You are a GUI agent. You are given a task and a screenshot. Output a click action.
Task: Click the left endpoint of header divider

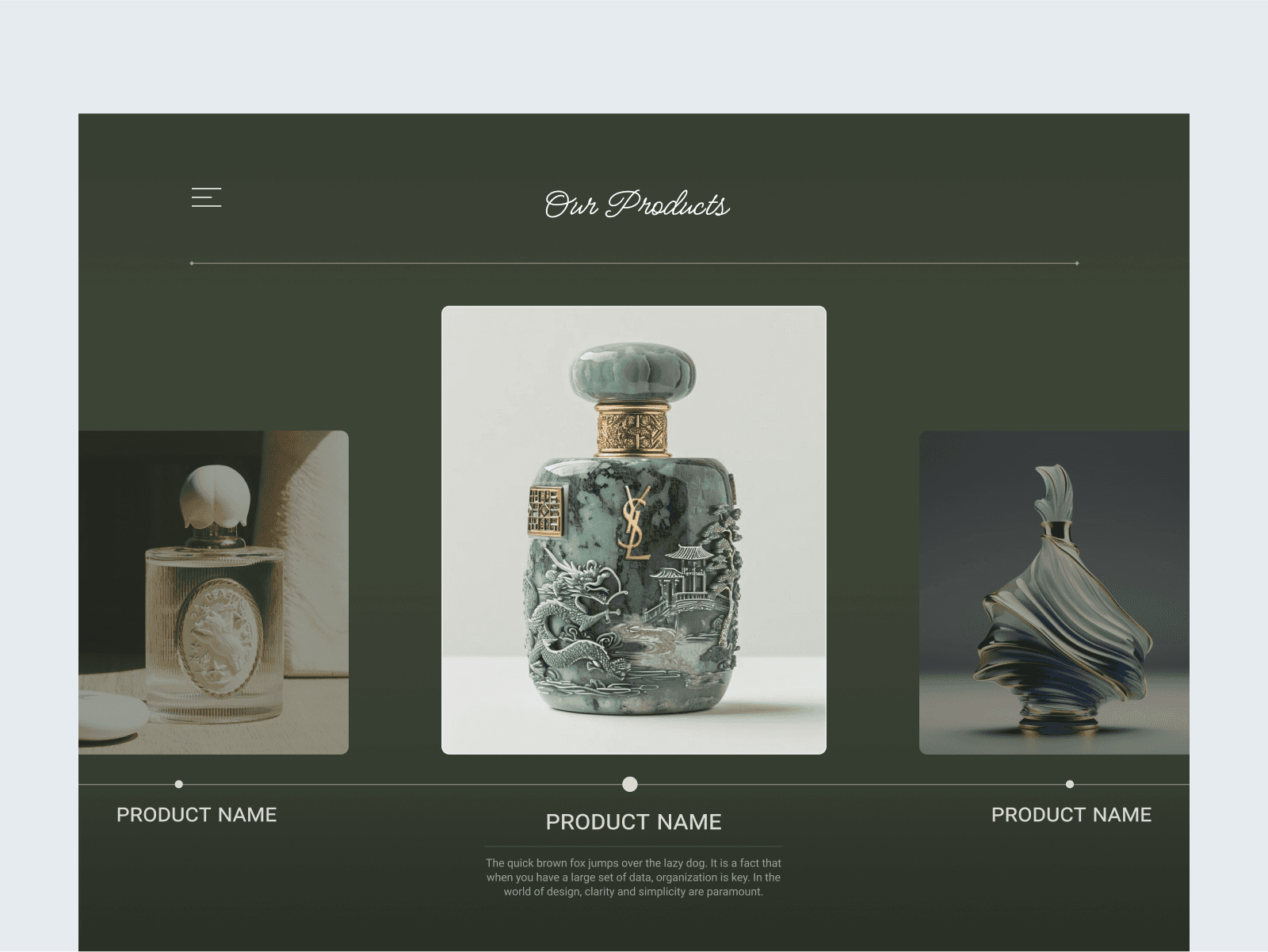[192, 263]
